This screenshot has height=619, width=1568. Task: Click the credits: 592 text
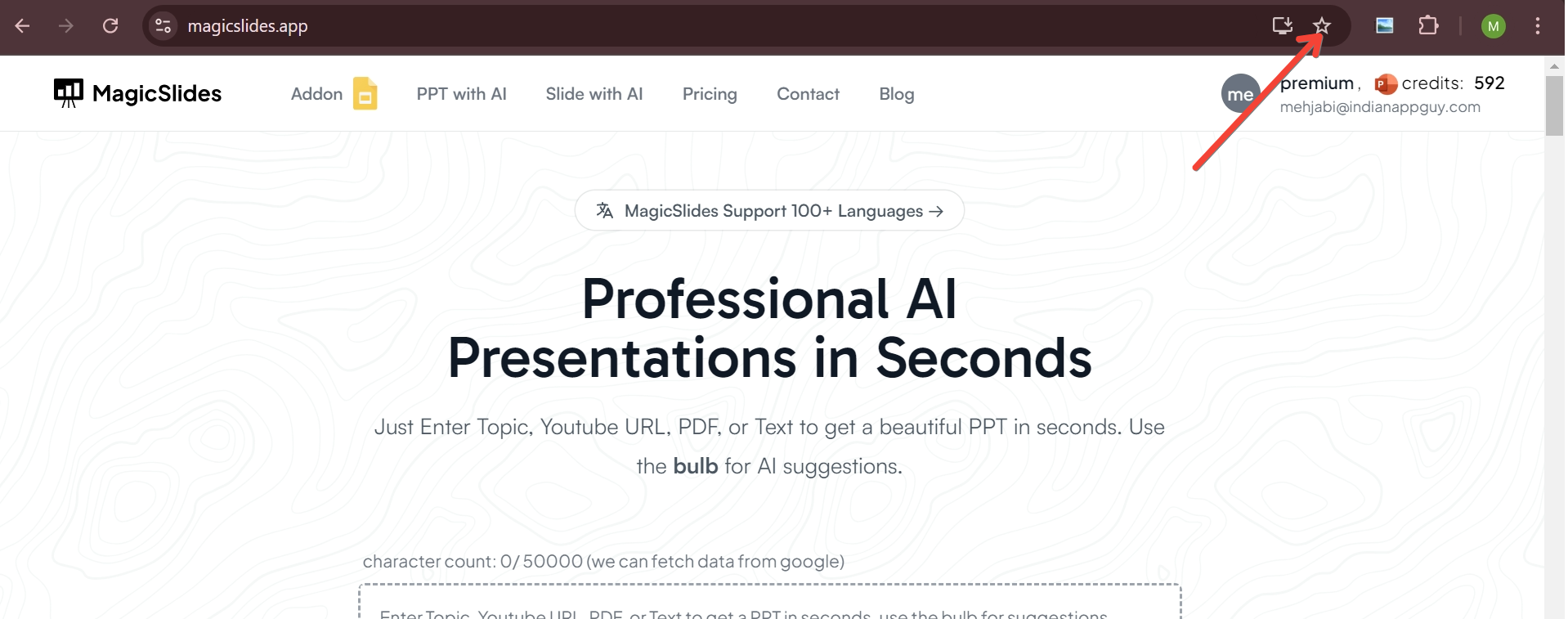1453,83
